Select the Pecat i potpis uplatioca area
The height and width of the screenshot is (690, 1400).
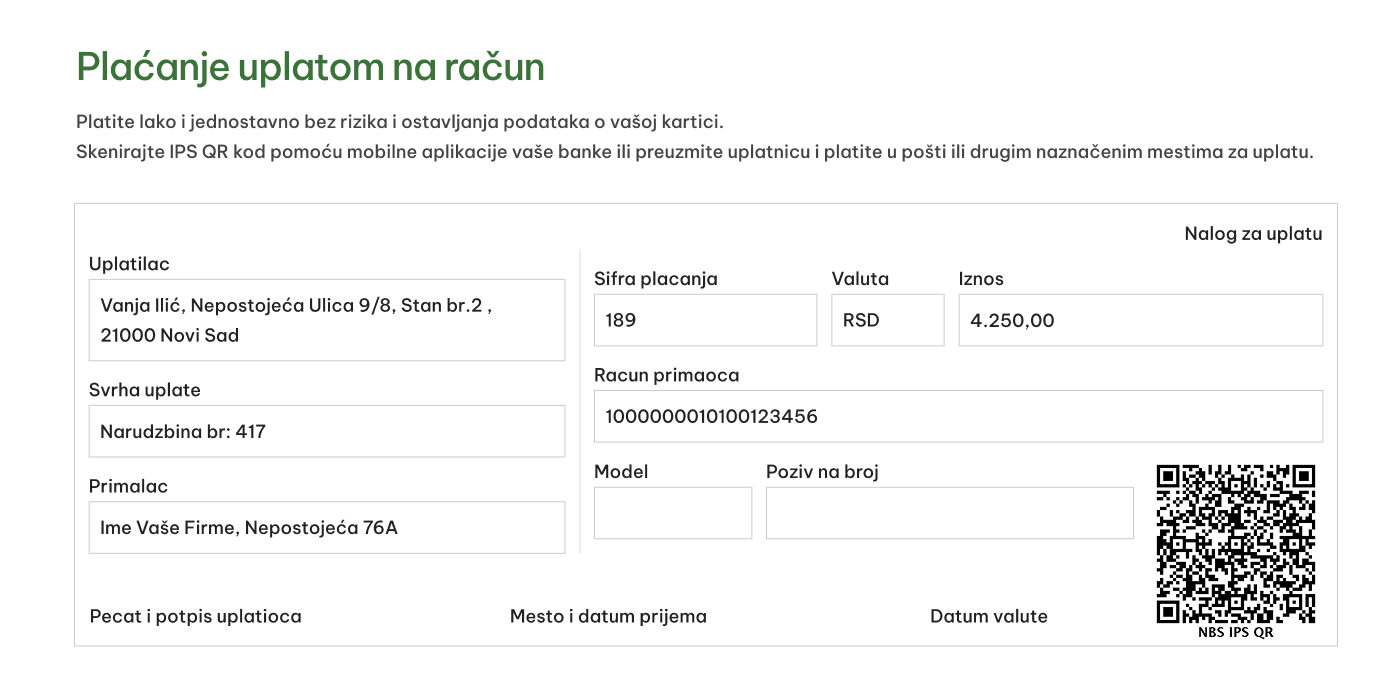pyautogui.click(x=195, y=616)
